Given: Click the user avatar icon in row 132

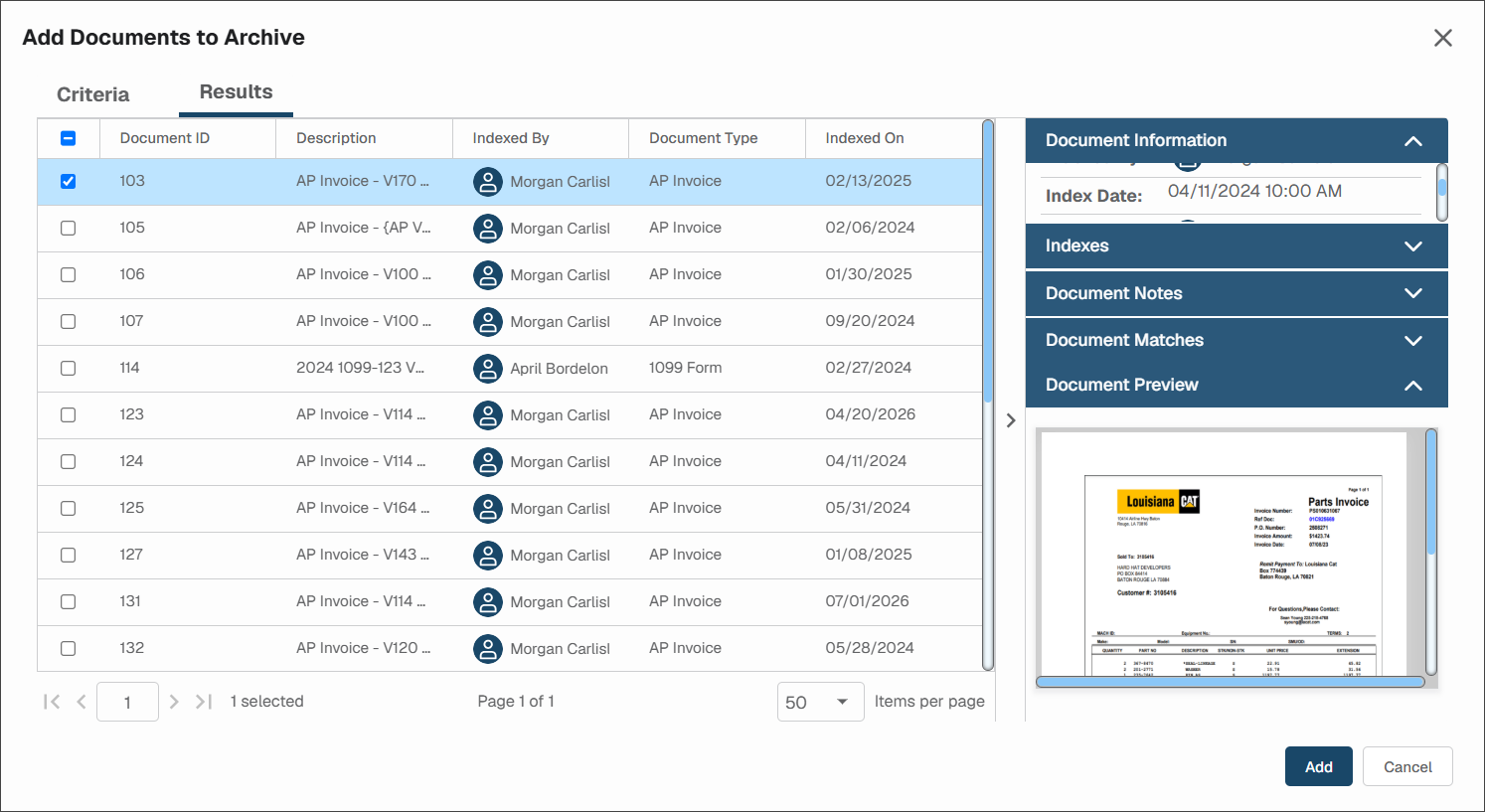Looking at the screenshot, I should (487, 649).
